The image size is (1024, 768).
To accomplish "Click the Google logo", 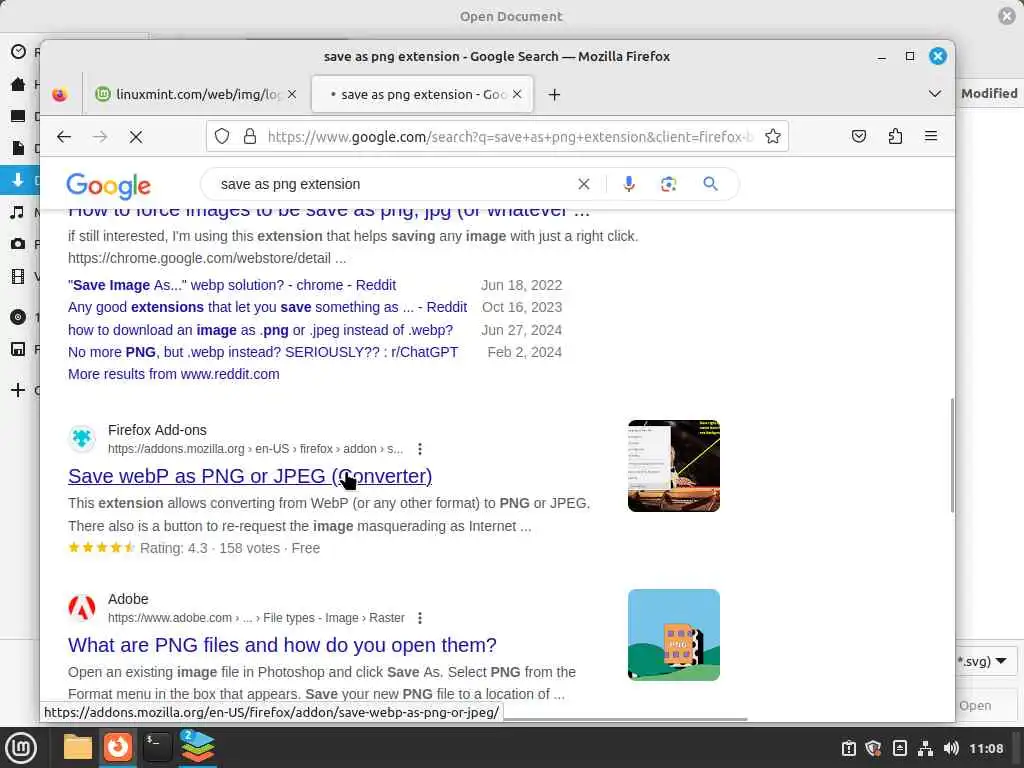I will click(108, 185).
